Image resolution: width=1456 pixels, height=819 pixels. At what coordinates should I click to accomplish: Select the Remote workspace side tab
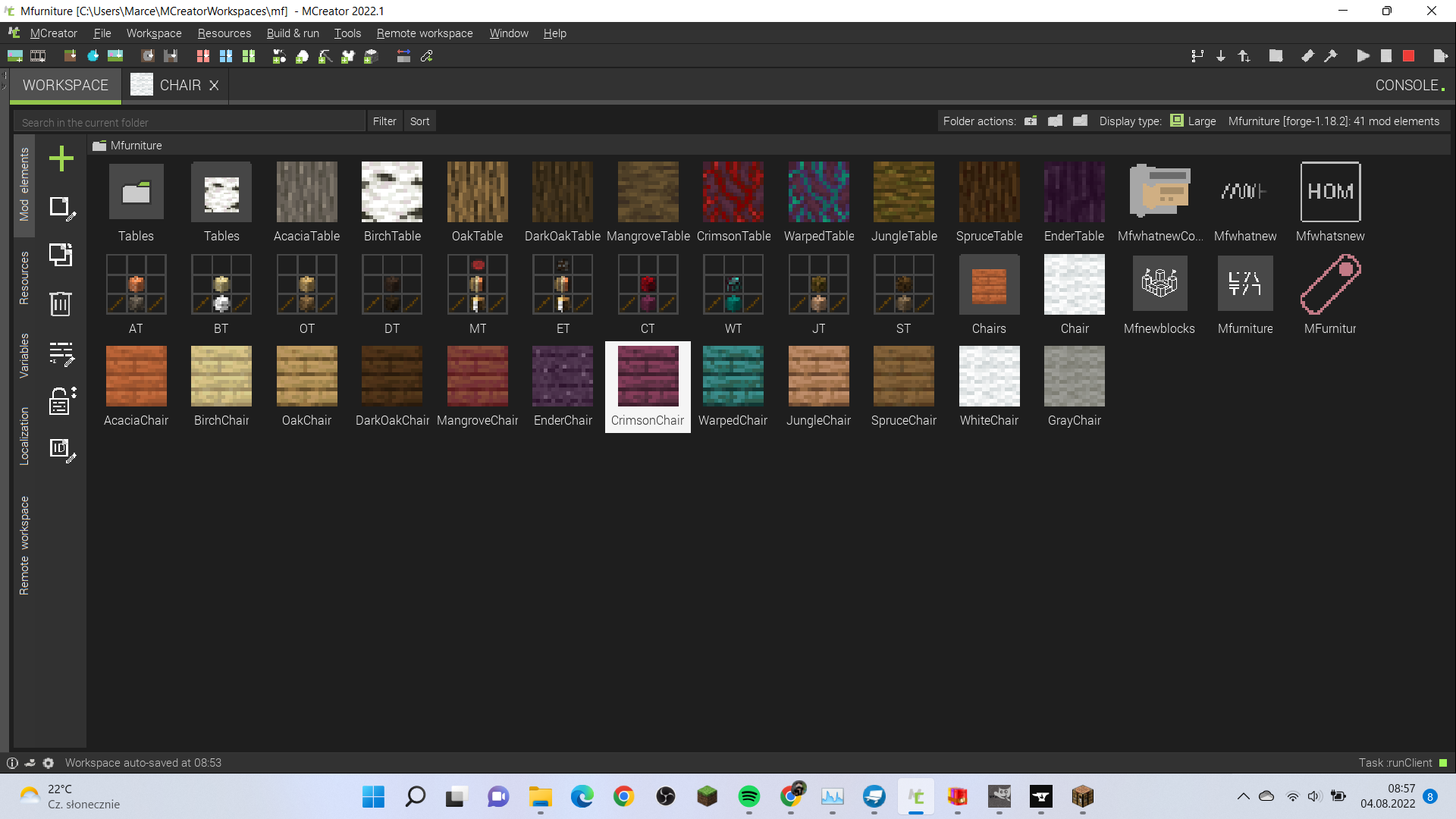(24, 545)
